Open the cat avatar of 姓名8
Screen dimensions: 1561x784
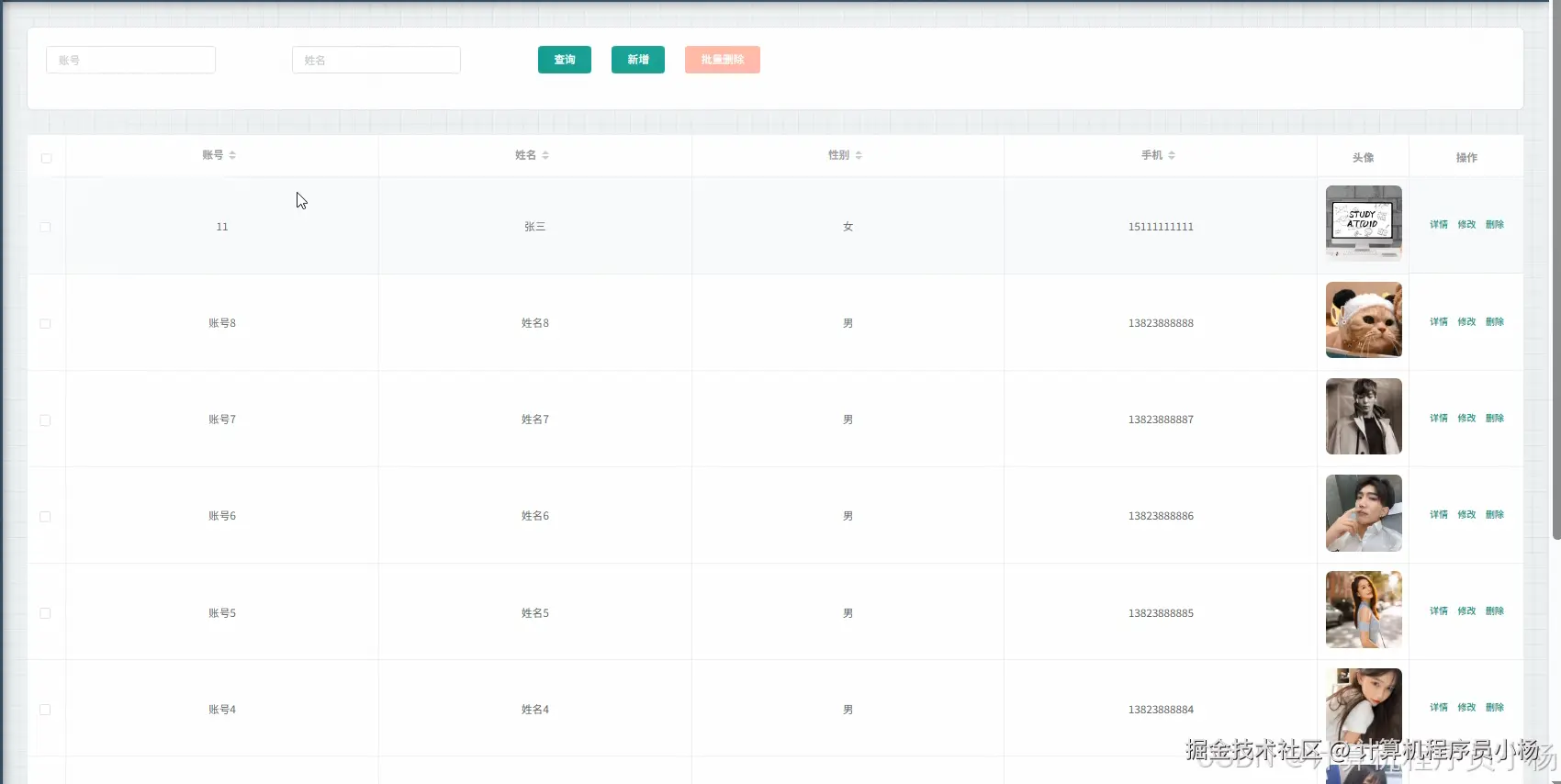(x=1364, y=319)
